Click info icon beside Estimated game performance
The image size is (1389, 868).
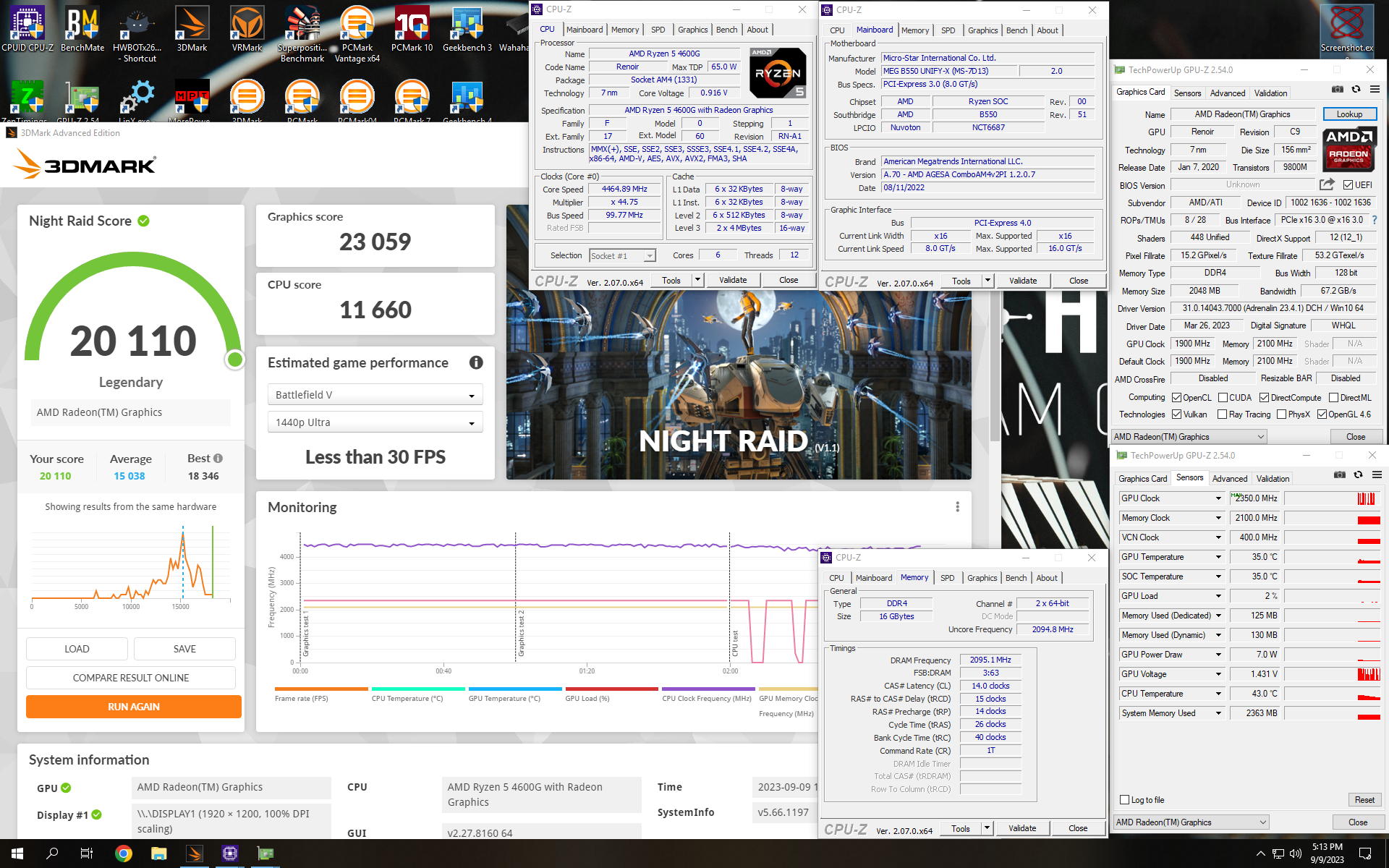476,362
